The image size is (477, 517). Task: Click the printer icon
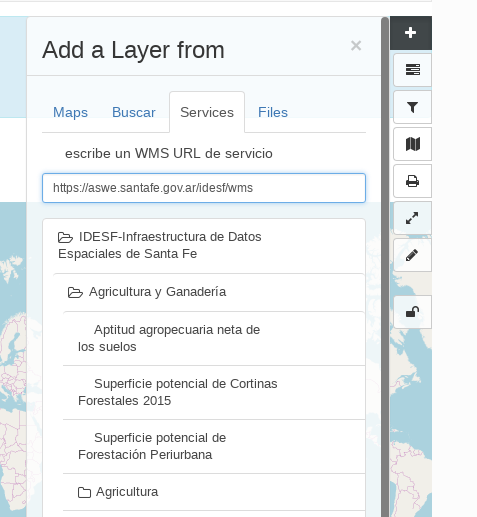(x=413, y=181)
